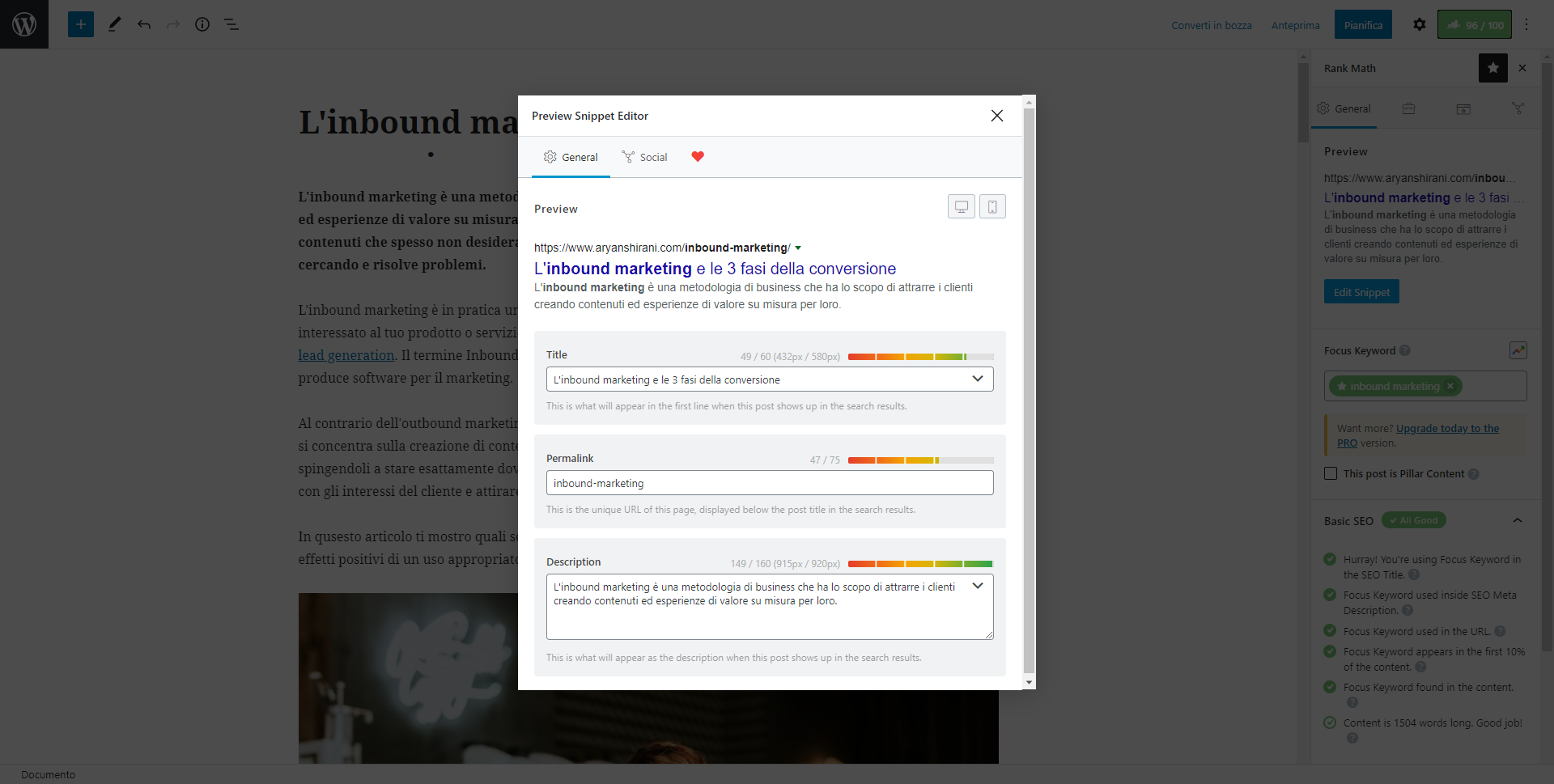Open the Upgrade today to PRO link
Image resolution: width=1554 pixels, height=784 pixels.
coord(1447,429)
